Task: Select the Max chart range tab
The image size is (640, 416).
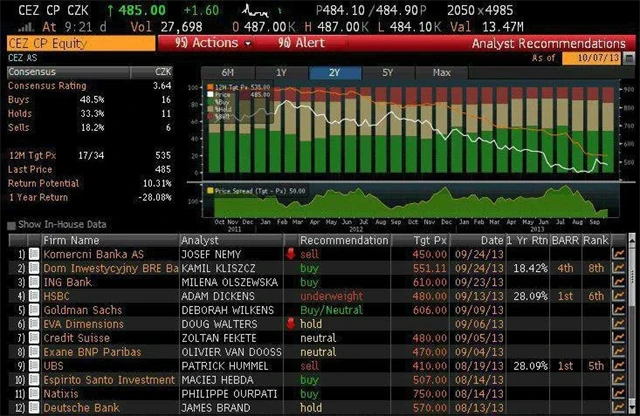Action: (441, 73)
